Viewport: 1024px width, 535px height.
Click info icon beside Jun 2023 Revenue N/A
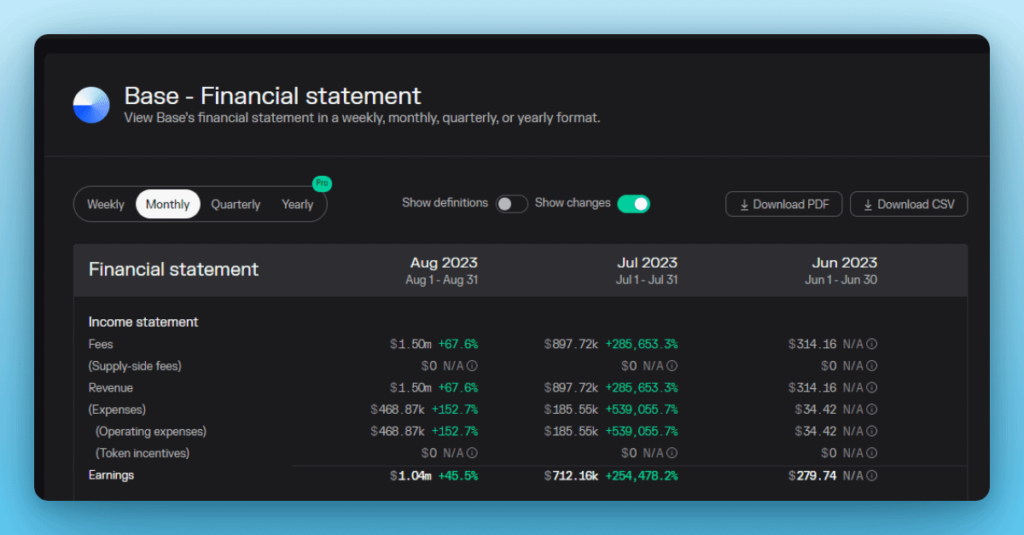coord(872,388)
